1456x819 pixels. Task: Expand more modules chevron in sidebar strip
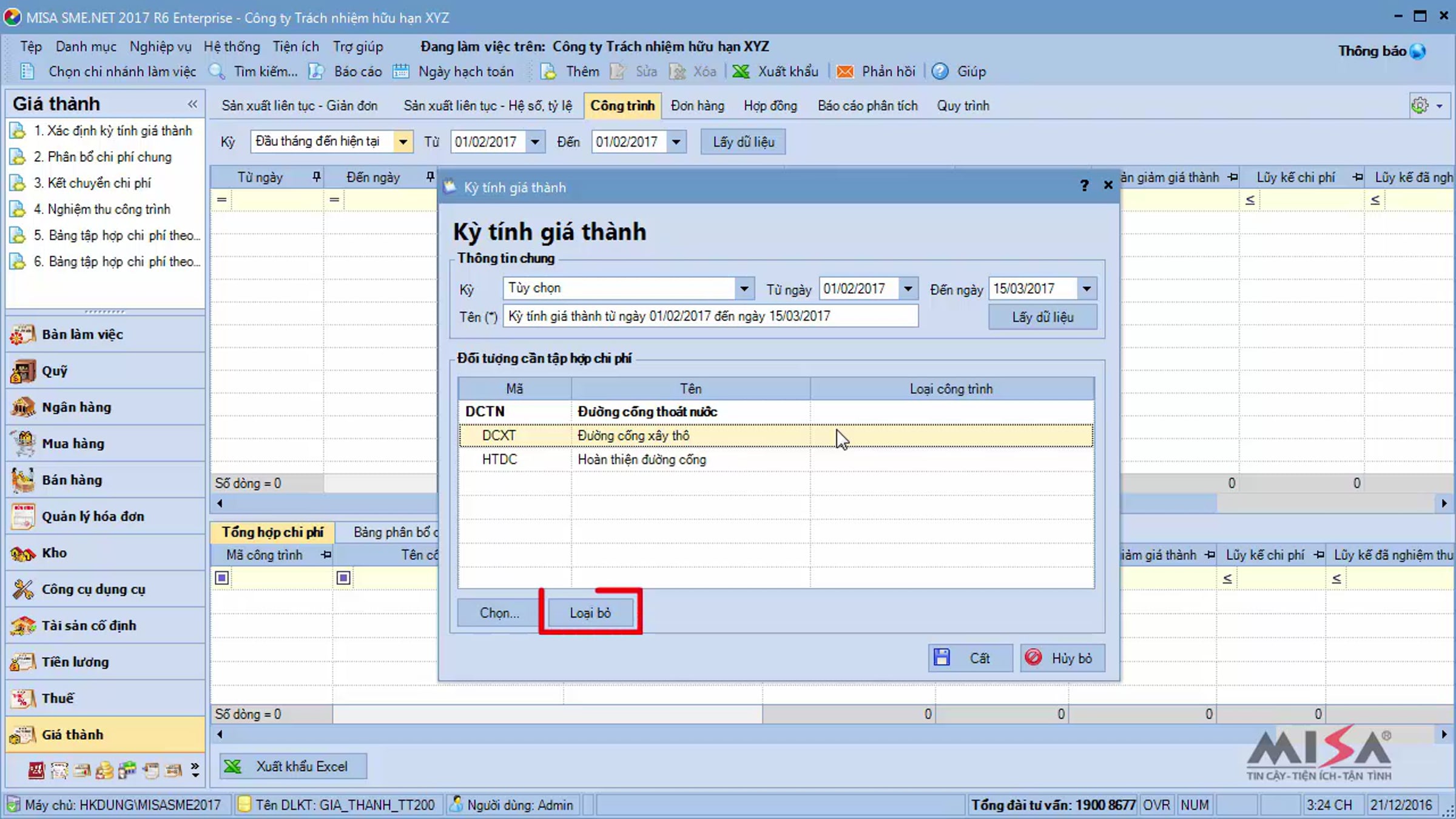195,770
